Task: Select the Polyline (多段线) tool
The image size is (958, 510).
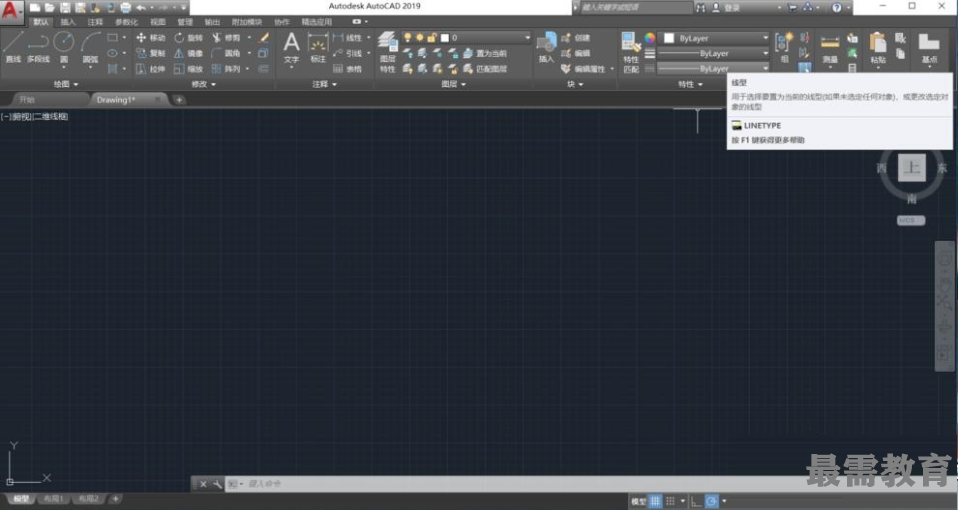Action: pyautogui.click(x=38, y=48)
